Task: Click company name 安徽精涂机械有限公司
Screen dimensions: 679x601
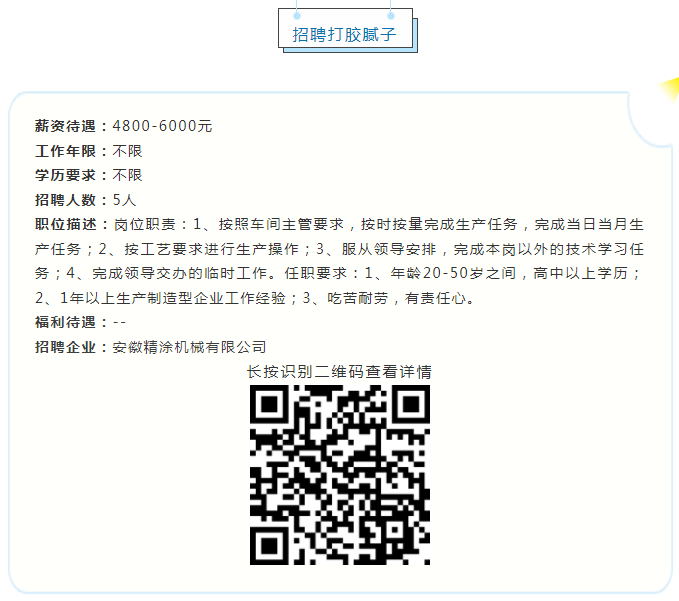Action: (189, 347)
